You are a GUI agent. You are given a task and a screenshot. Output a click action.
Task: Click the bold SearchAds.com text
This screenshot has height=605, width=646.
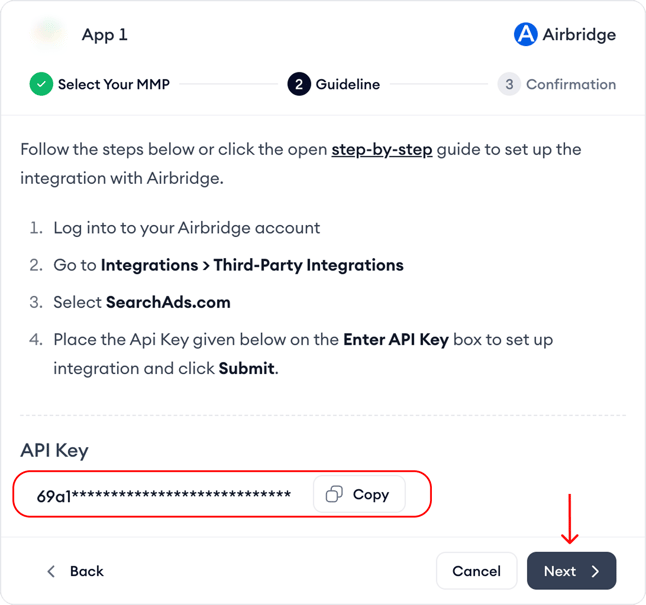169,302
